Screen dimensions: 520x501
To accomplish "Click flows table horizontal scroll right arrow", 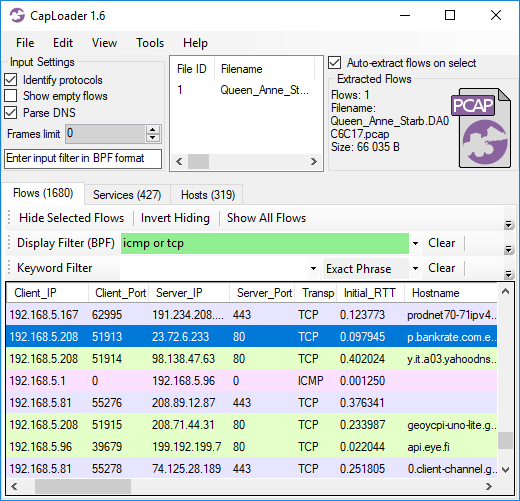I will pyautogui.click(x=489, y=486).
